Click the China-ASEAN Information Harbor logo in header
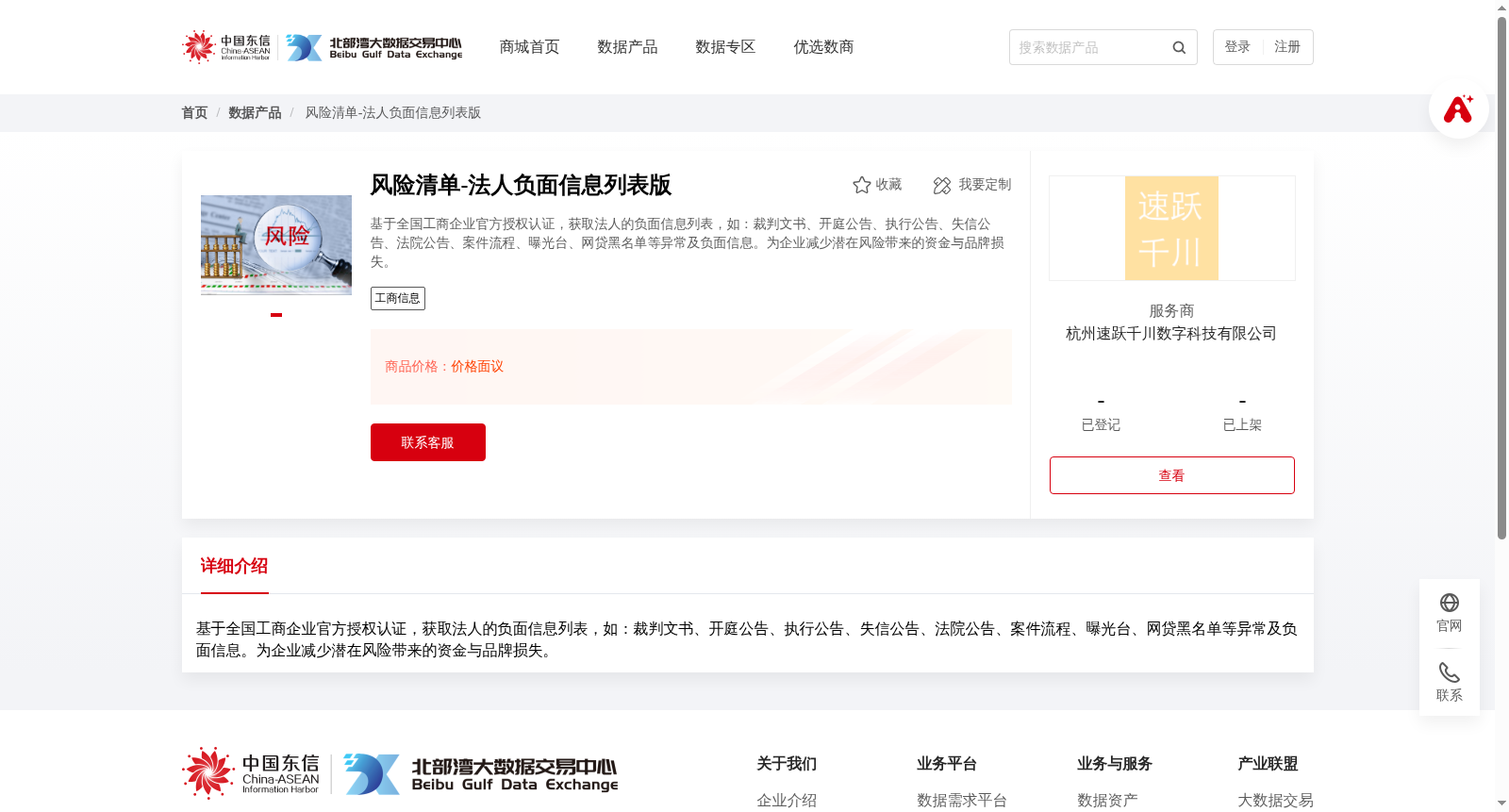 pos(226,46)
